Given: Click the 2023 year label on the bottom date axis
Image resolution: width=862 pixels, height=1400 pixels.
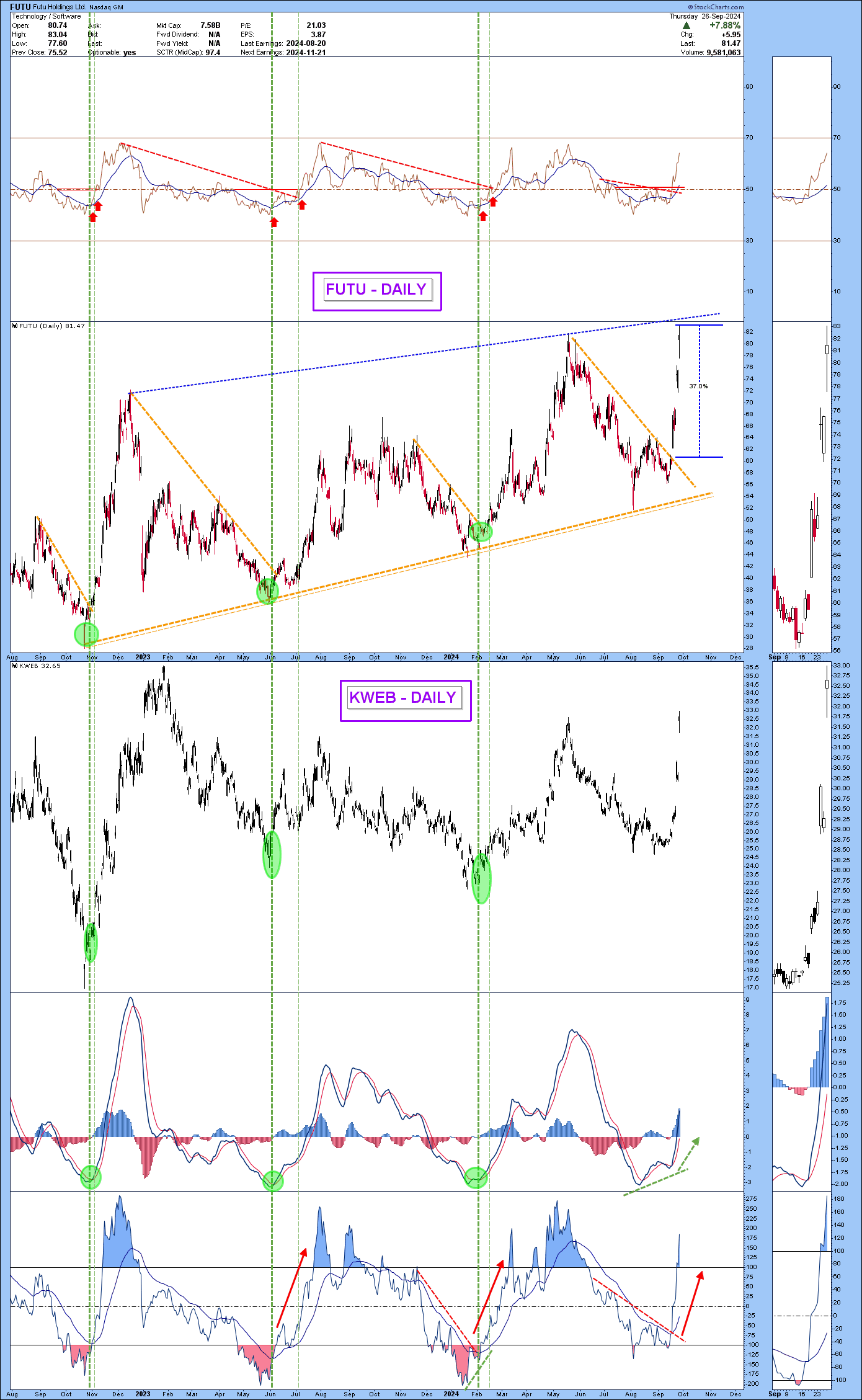Looking at the screenshot, I should [143, 1394].
